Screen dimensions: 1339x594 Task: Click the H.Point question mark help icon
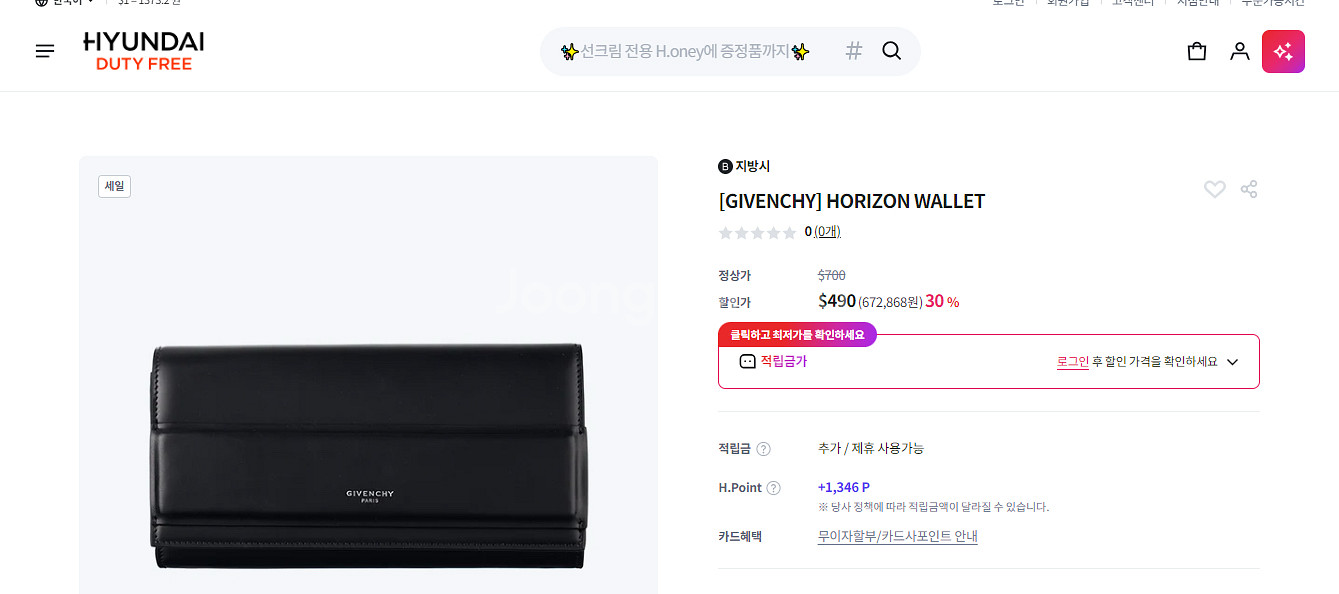tap(773, 488)
